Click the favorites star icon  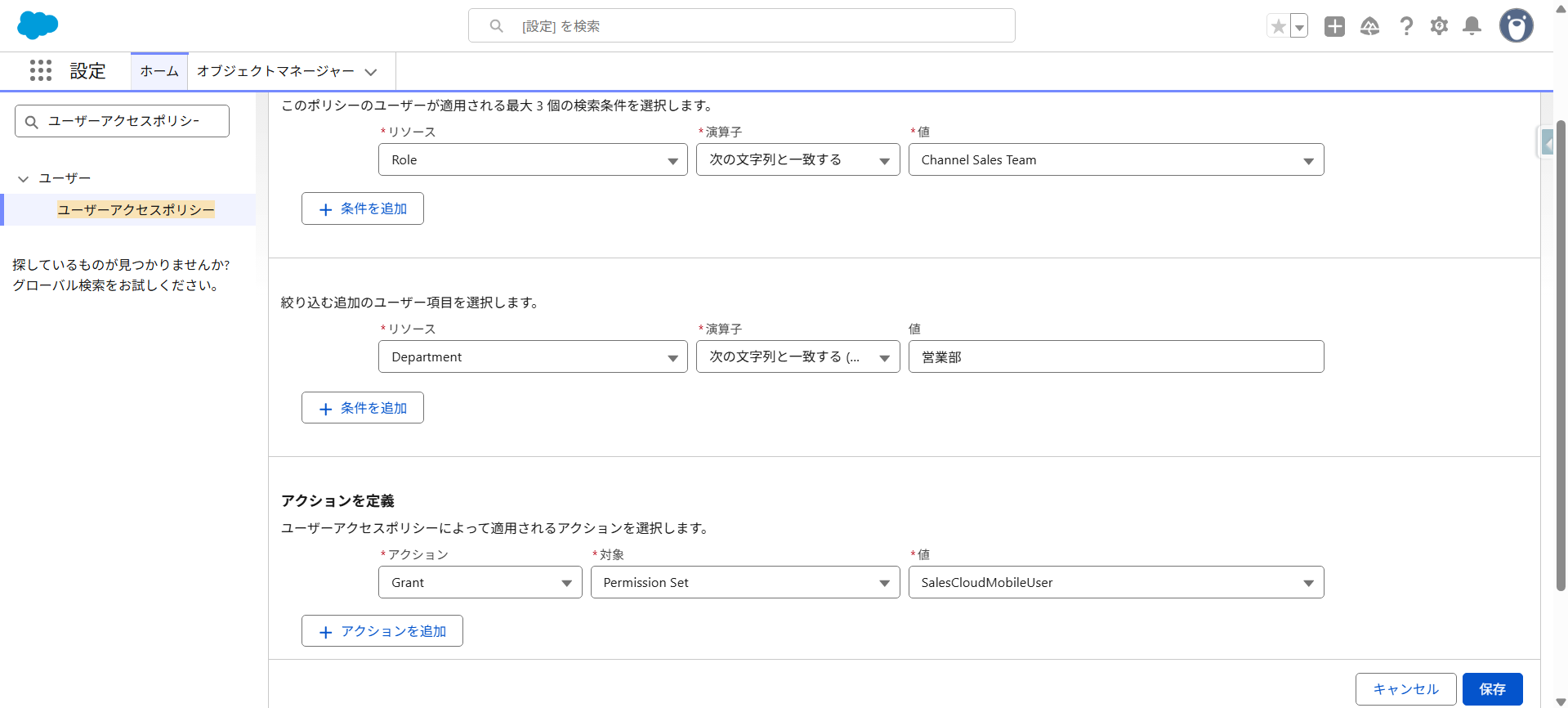[x=1278, y=26]
